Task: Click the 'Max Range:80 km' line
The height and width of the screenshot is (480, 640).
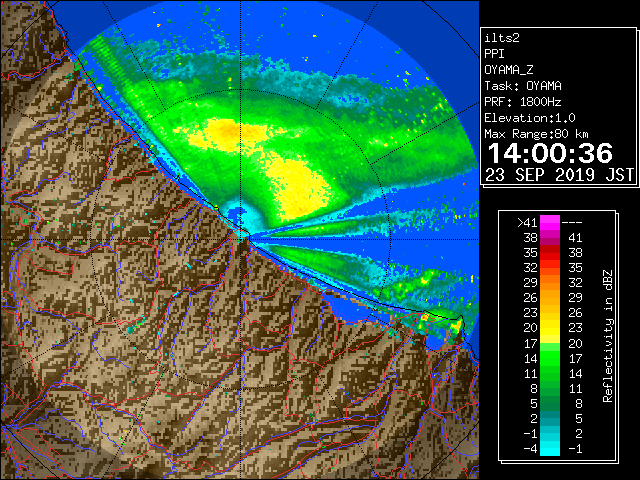Action: pos(536,134)
